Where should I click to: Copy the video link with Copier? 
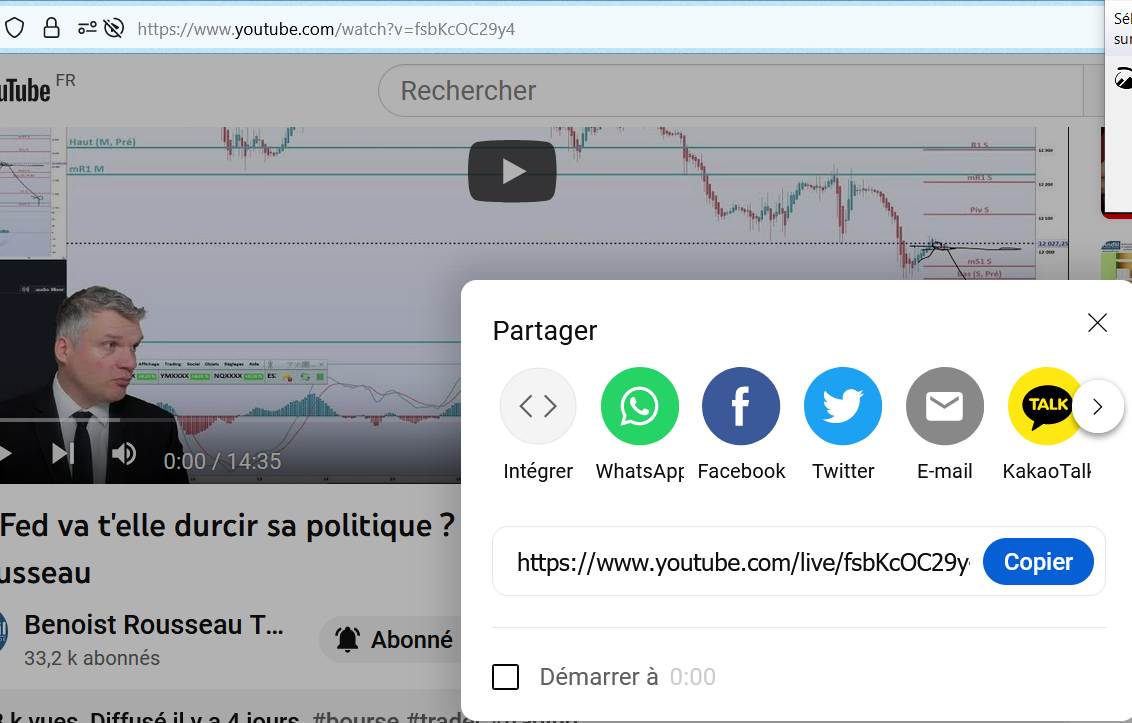(1038, 562)
